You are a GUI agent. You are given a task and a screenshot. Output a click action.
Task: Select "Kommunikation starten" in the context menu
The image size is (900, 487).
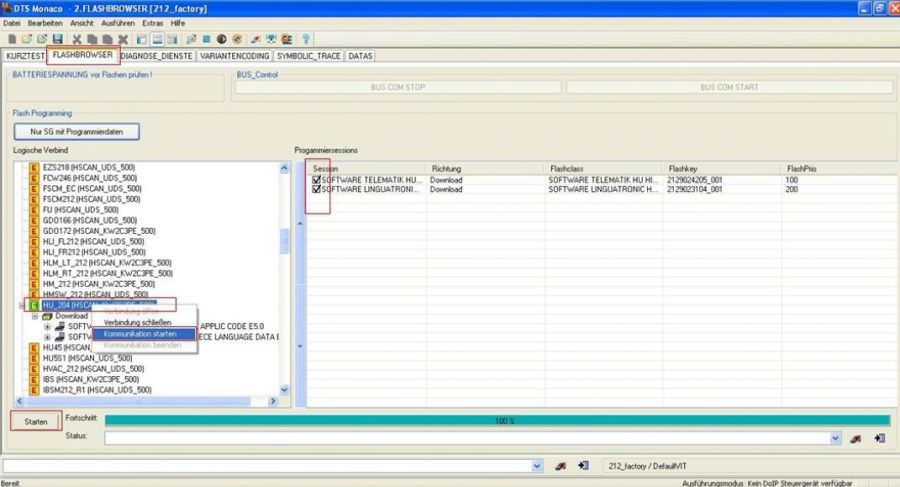click(x=141, y=334)
